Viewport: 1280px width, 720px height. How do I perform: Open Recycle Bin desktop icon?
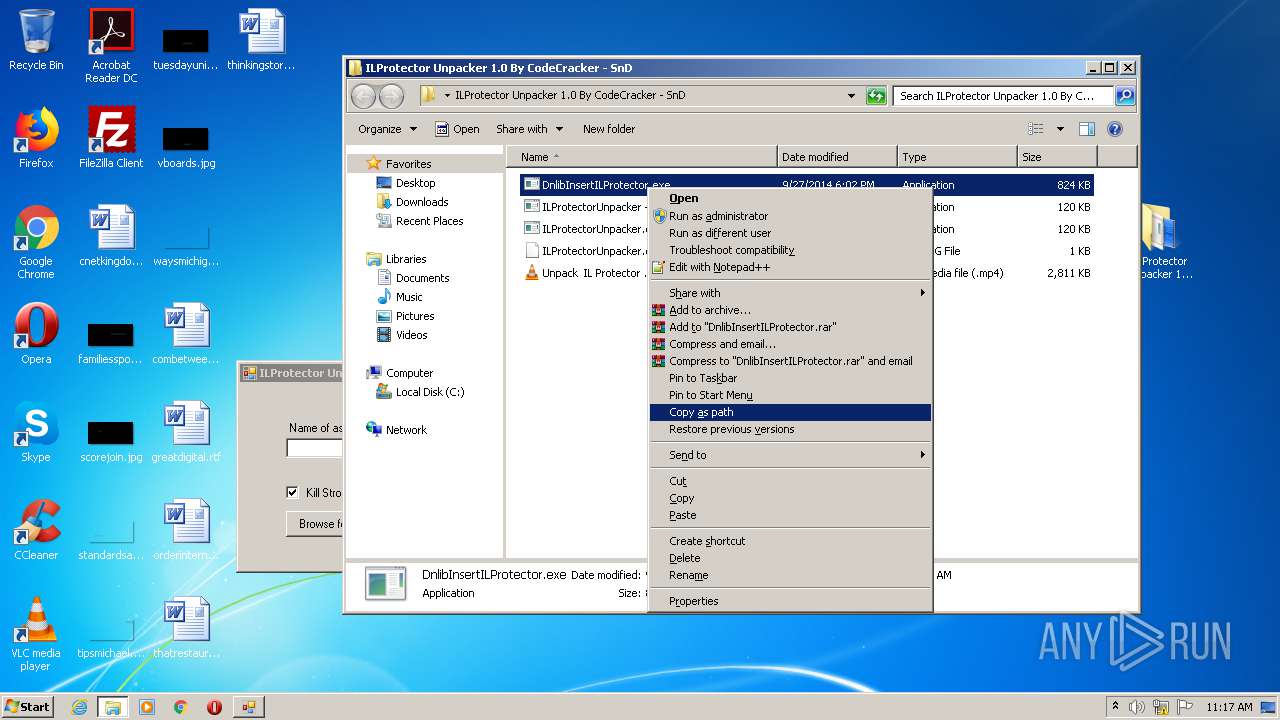click(x=36, y=40)
